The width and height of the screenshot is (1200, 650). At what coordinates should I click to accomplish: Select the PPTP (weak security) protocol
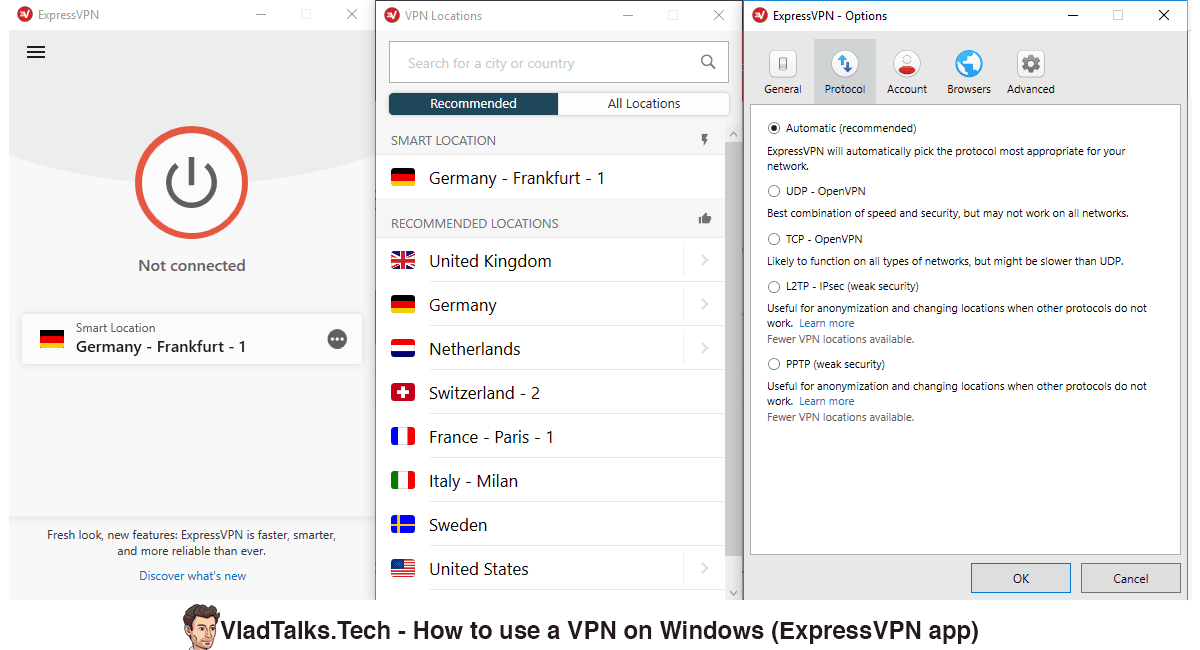click(774, 364)
